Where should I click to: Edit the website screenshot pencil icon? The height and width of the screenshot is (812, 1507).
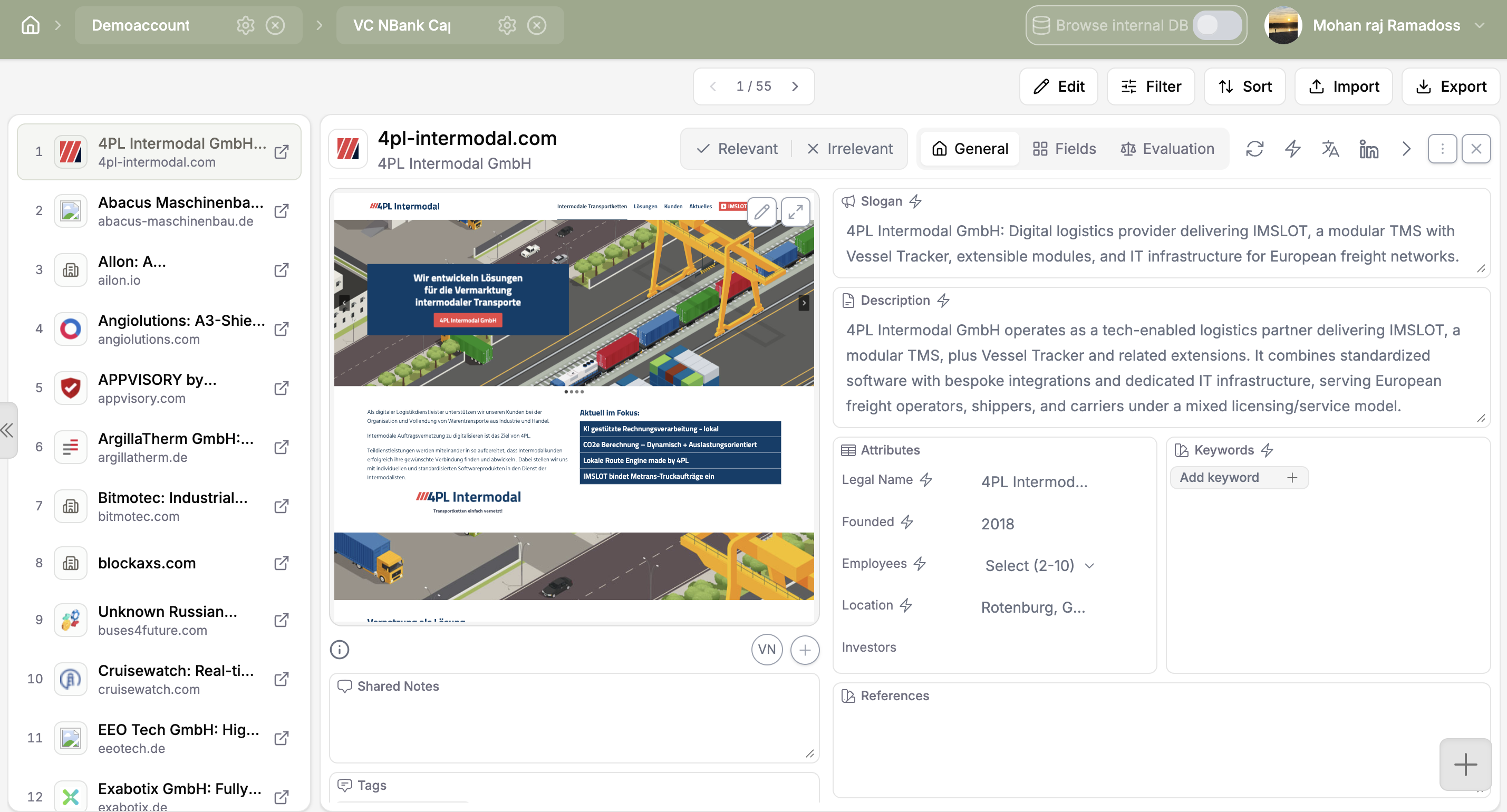pyautogui.click(x=762, y=212)
